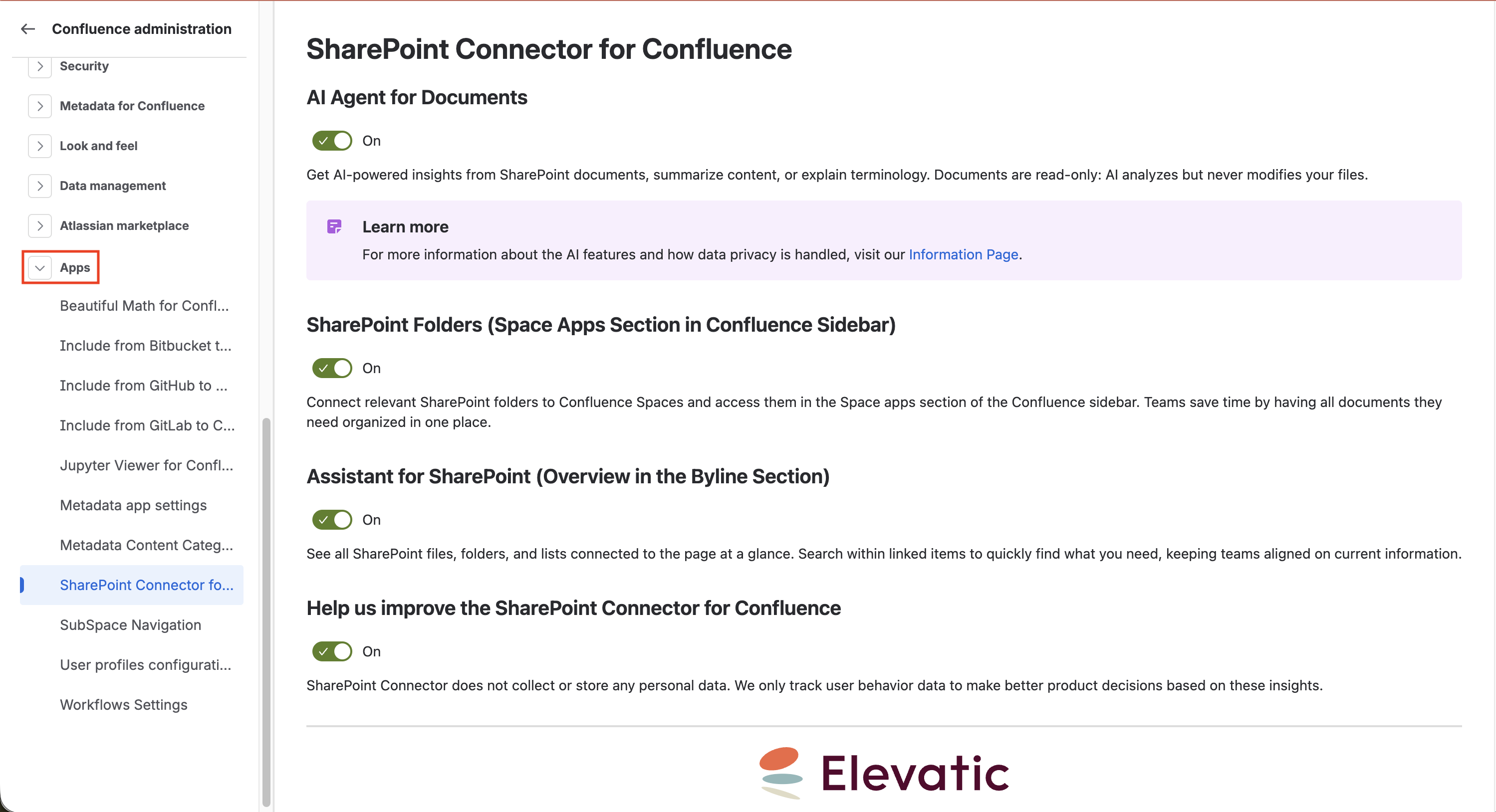Open SubSpace Navigation settings
Screen dimensions: 1496x812
pos(132,625)
